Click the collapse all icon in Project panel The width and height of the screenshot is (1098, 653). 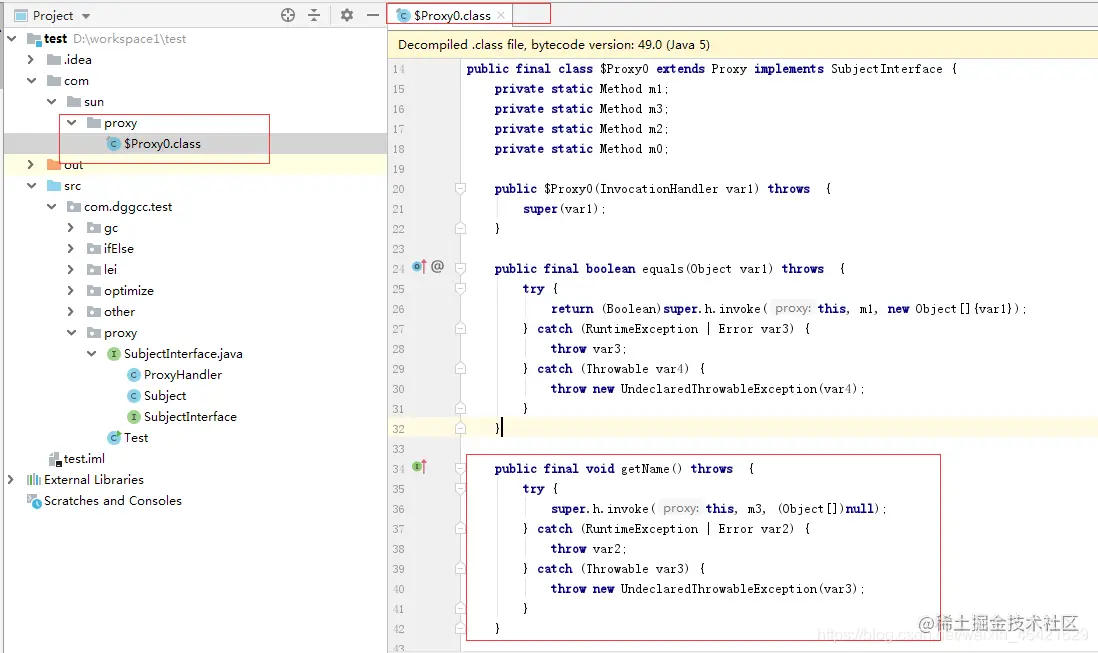pyautogui.click(x=314, y=15)
